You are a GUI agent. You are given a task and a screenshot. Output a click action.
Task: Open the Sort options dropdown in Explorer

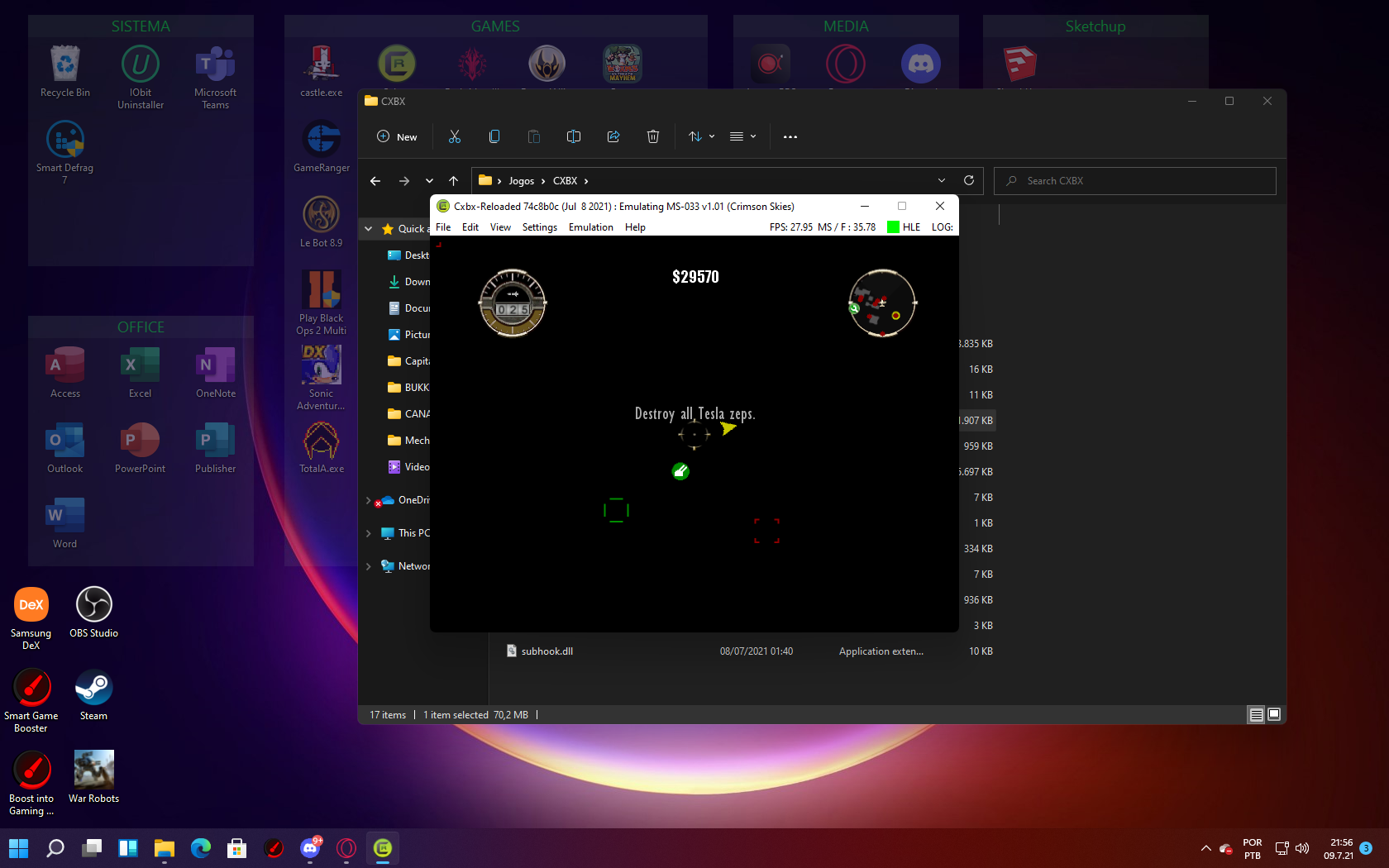(701, 136)
